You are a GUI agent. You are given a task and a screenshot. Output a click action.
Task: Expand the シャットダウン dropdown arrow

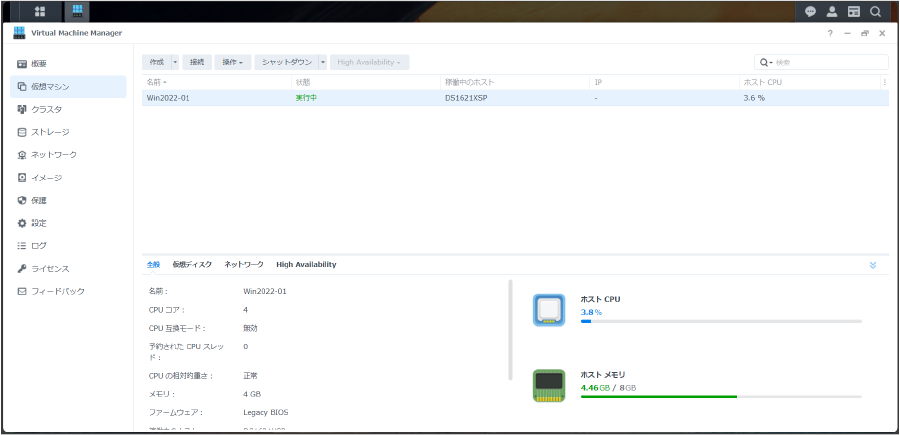pos(323,62)
